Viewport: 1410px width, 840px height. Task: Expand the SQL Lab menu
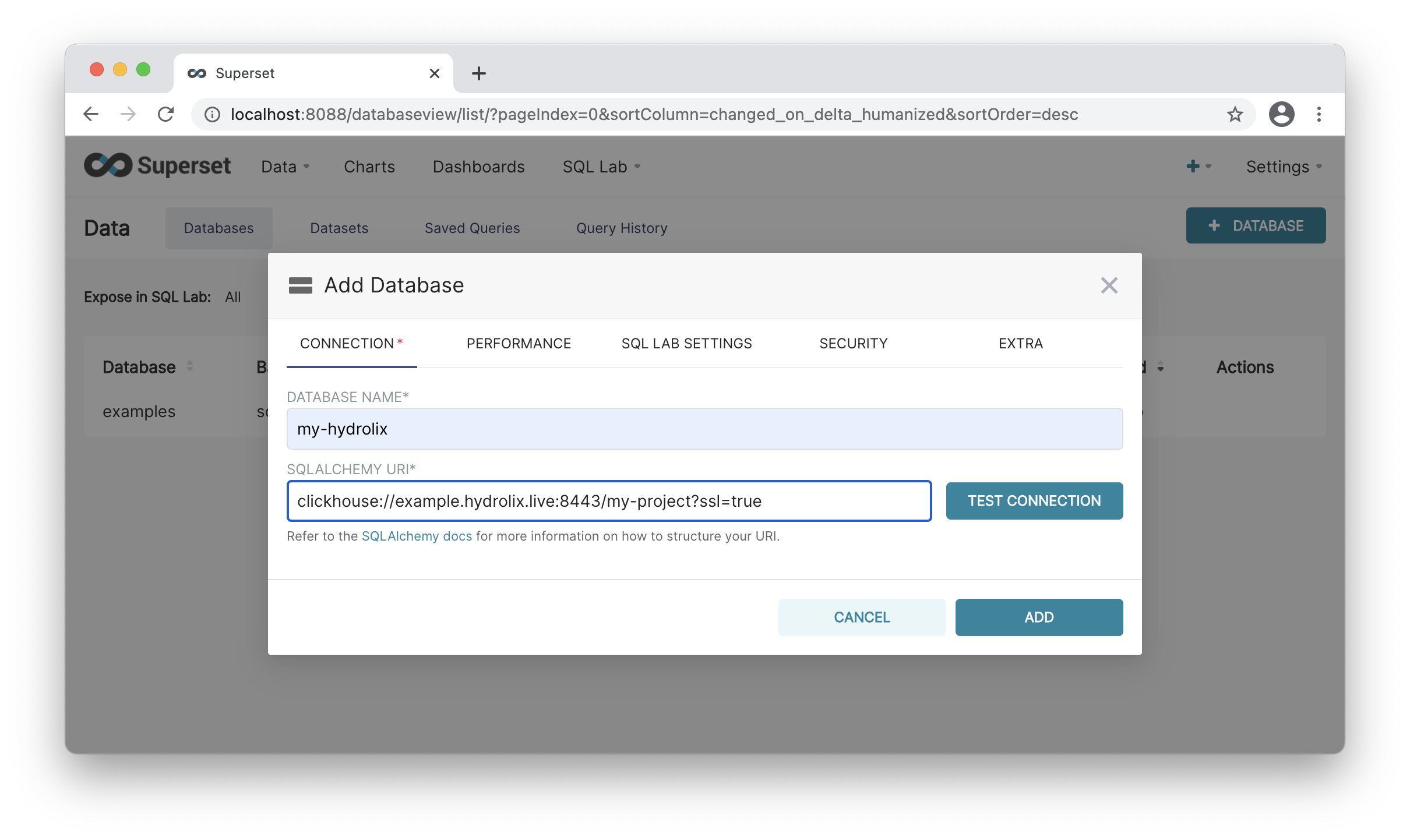601,167
